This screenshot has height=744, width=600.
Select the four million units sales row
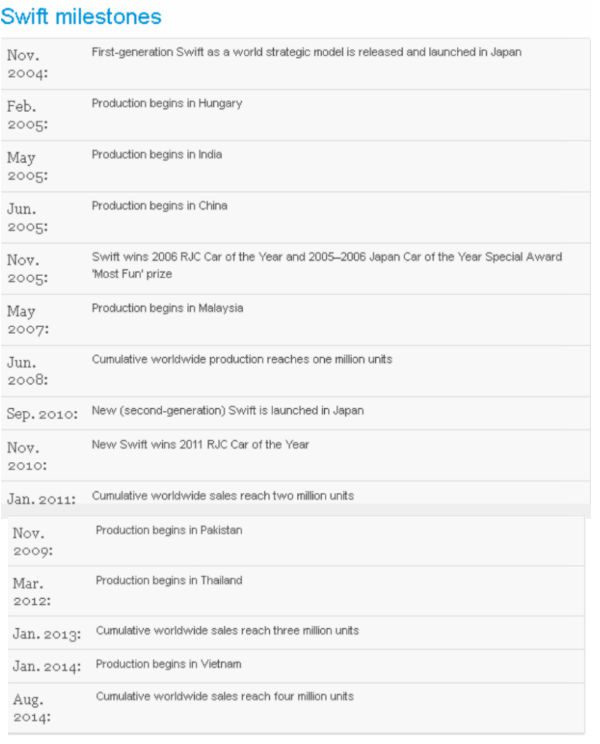224,696
